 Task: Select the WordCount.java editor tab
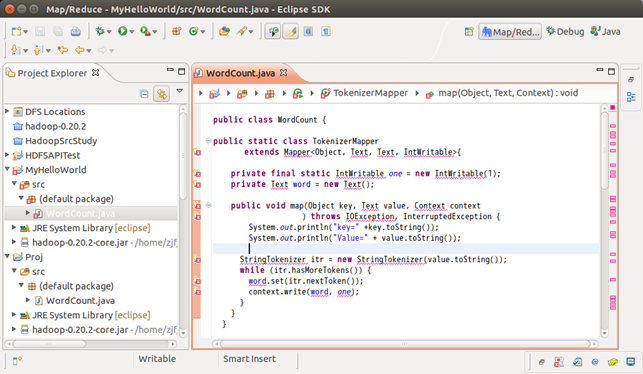240,73
